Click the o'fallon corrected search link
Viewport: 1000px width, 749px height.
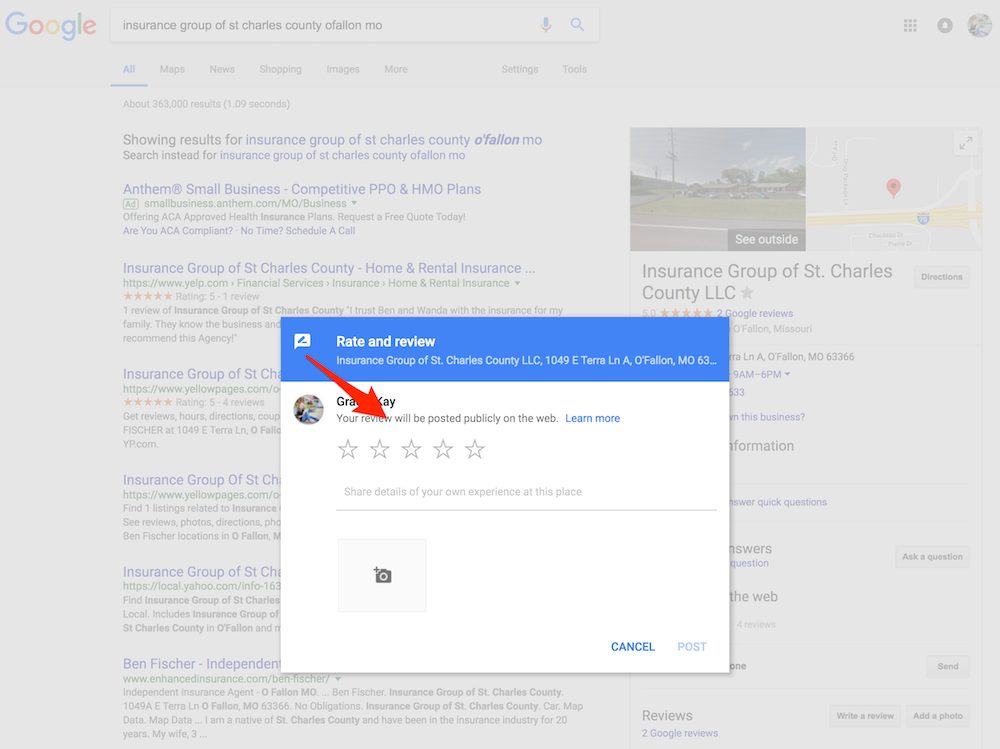point(393,140)
